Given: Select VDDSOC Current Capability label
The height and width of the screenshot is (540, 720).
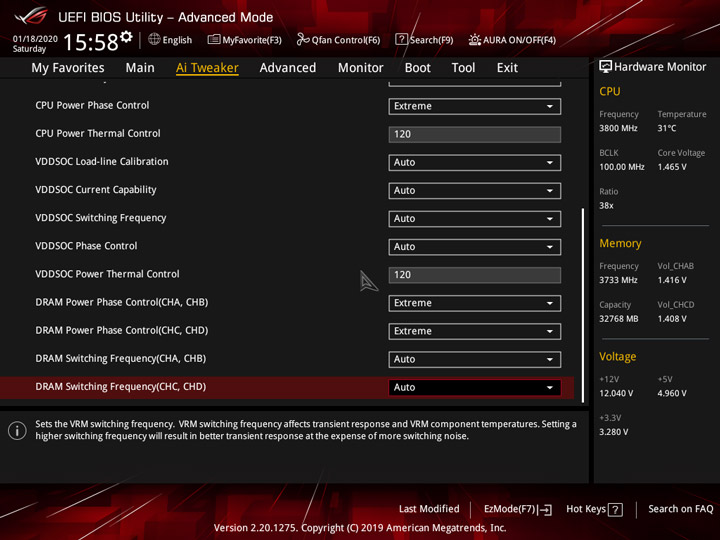Looking at the screenshot, I should click(96, 190).
